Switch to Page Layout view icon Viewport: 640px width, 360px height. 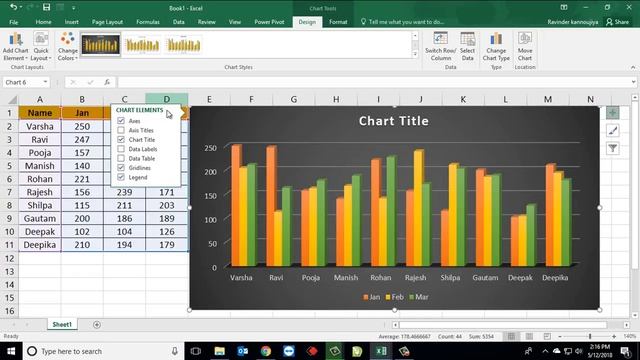[x=529, y=336]
